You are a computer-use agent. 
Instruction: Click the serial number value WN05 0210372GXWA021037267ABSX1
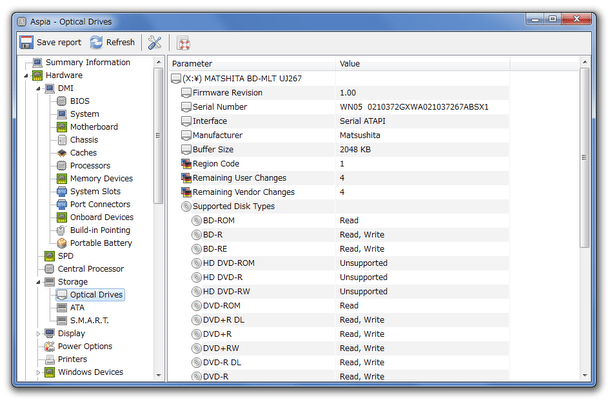tap(414, 107)
